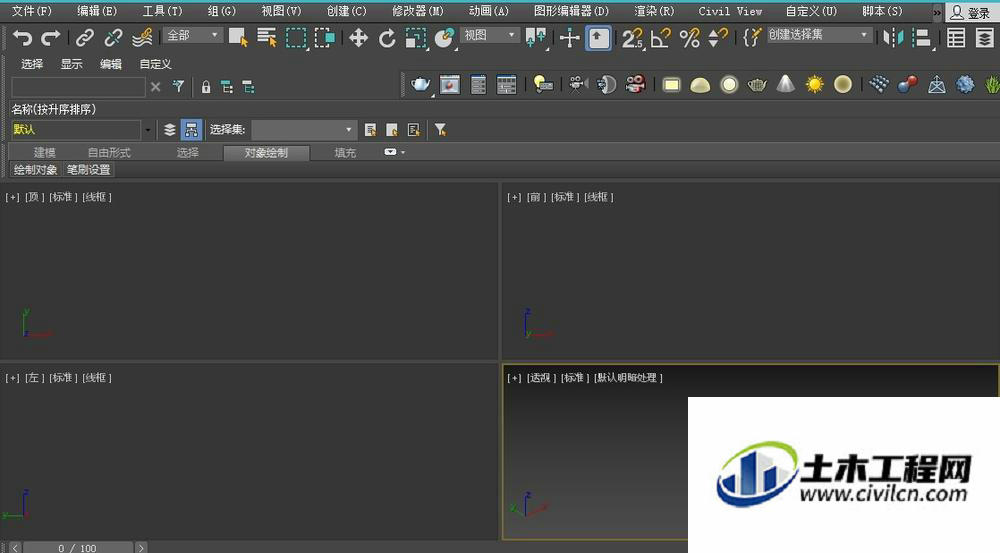
Task: Click the sun light icon
Action: (x=814, y=84)
